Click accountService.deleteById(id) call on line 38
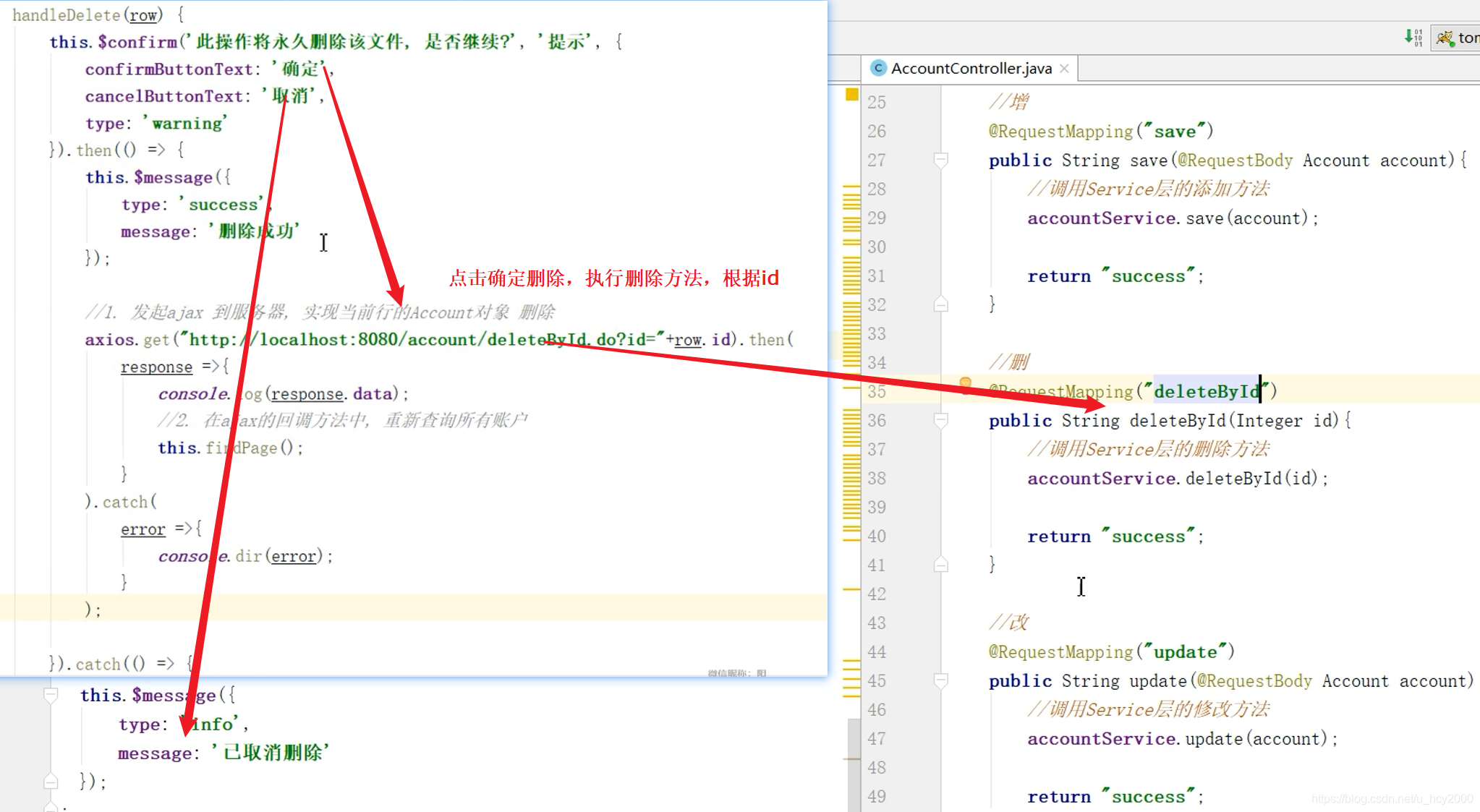 pyautogui.click(x=1178, y=479)
